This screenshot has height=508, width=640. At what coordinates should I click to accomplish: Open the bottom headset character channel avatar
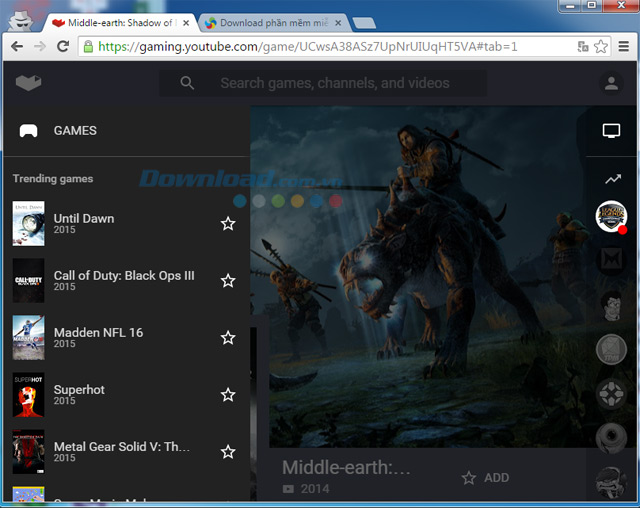coord(611,483)
